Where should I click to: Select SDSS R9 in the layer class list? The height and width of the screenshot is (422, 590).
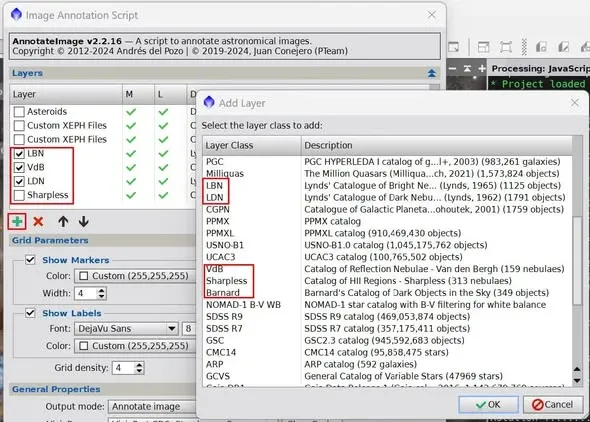[224, 317]
